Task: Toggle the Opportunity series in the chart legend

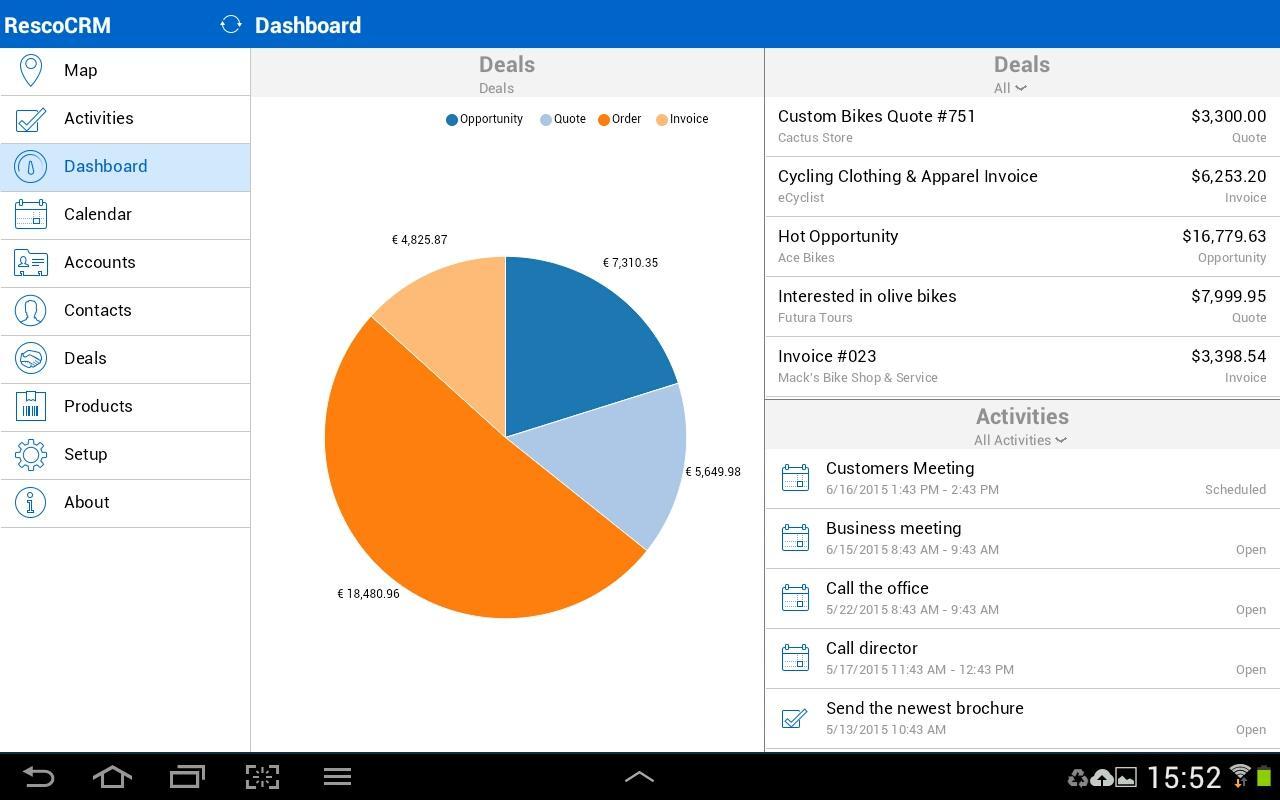Action: (x=484, y=118)
